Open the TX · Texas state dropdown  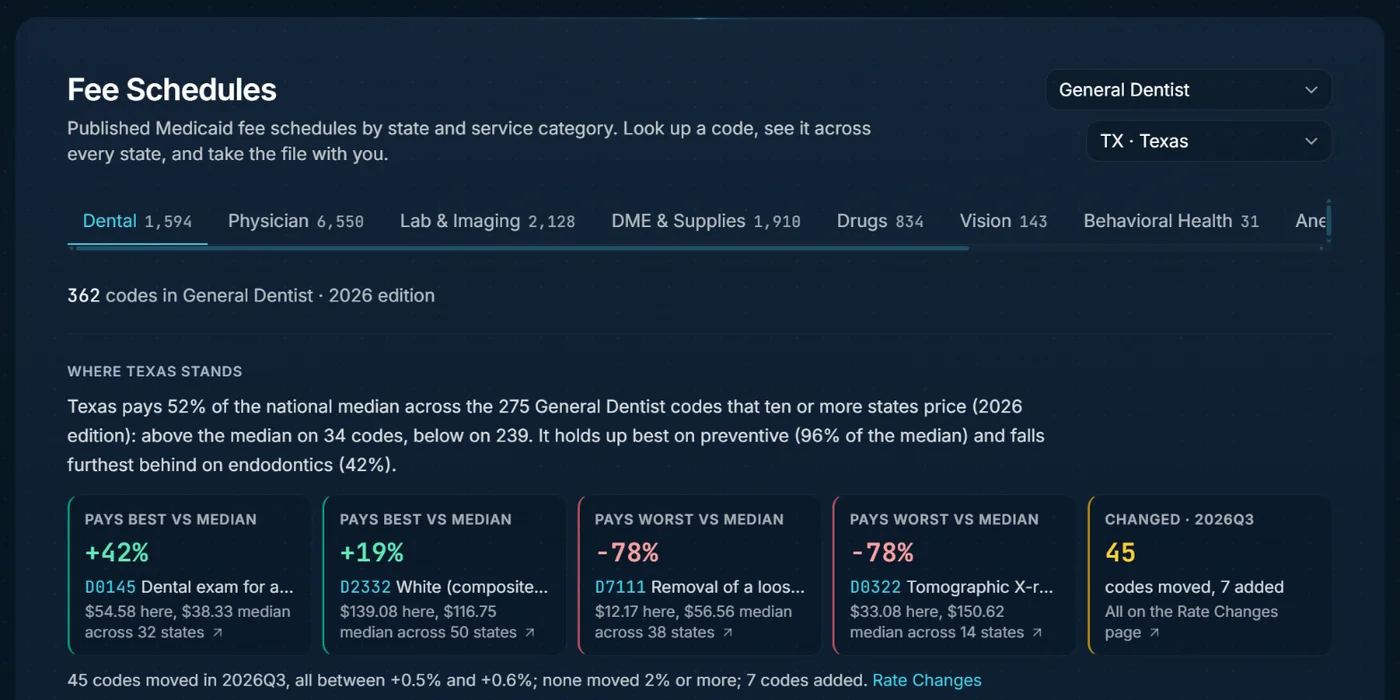[1209, 141]
